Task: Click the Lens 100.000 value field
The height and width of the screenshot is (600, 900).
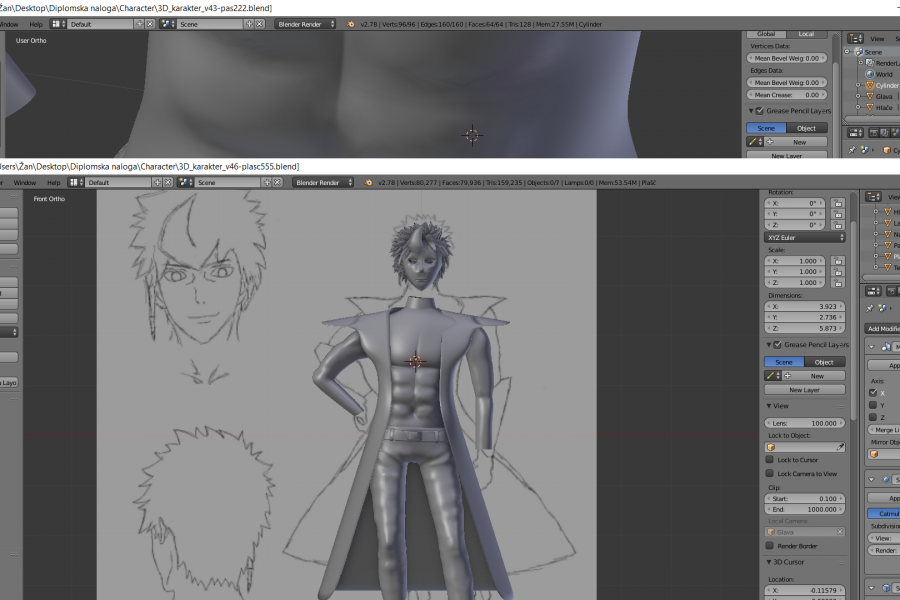Action: point(805,423)
